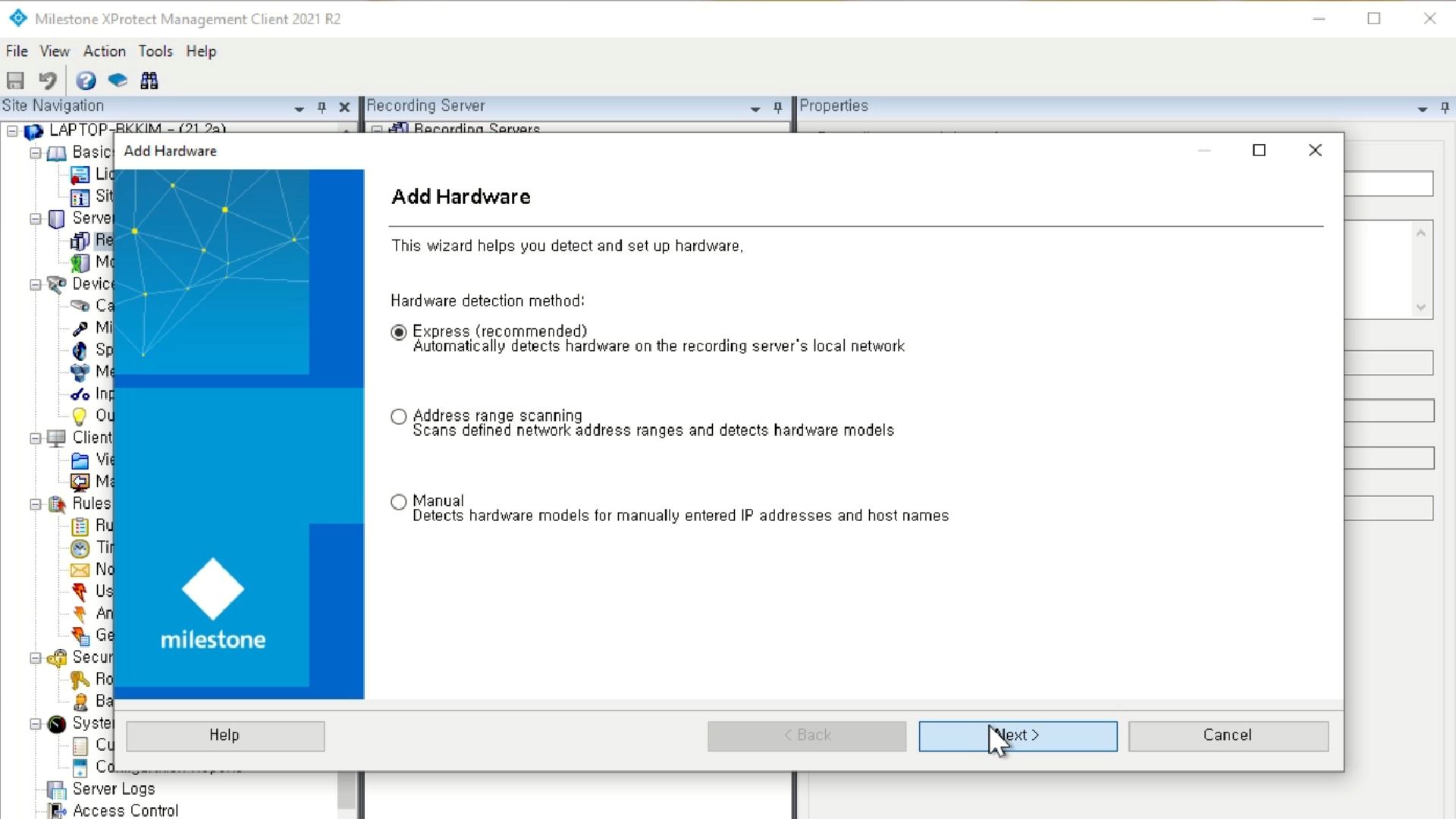Select the Servers node icon

(57, 219)
